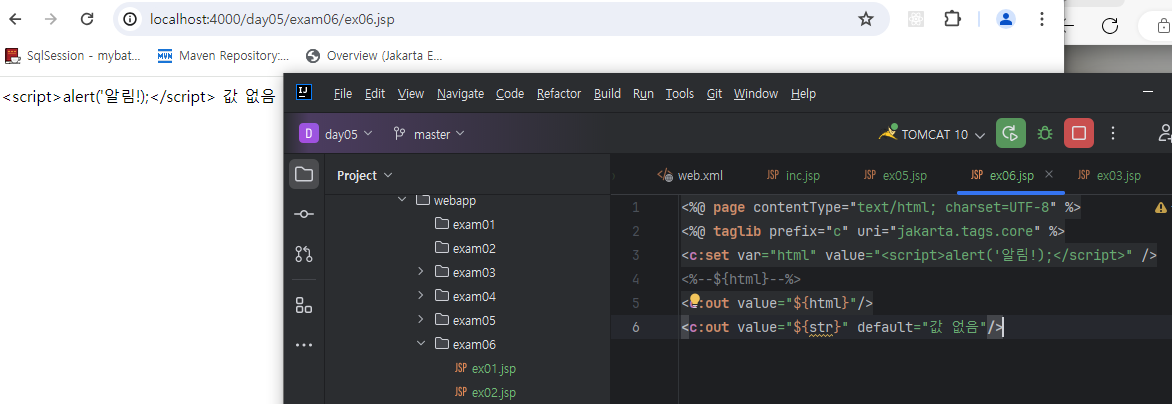Select the exam01 folder

pyautogui.click(x=465, y=224)
